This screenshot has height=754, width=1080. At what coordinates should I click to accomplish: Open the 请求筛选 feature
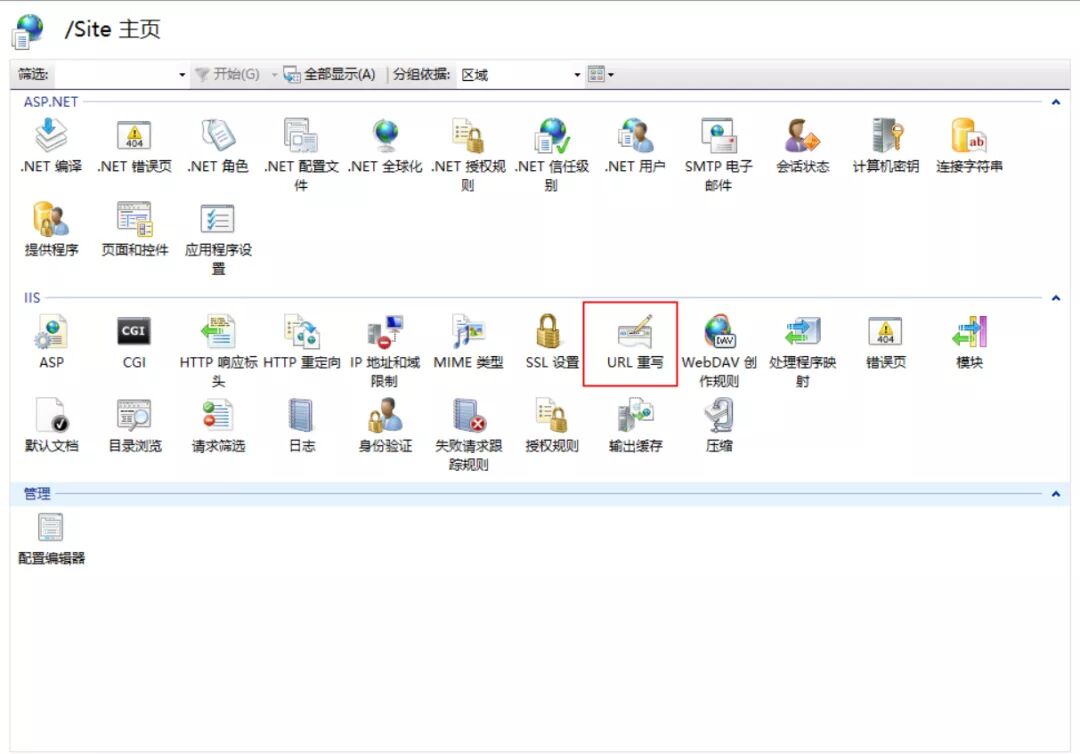coord(218,425)
